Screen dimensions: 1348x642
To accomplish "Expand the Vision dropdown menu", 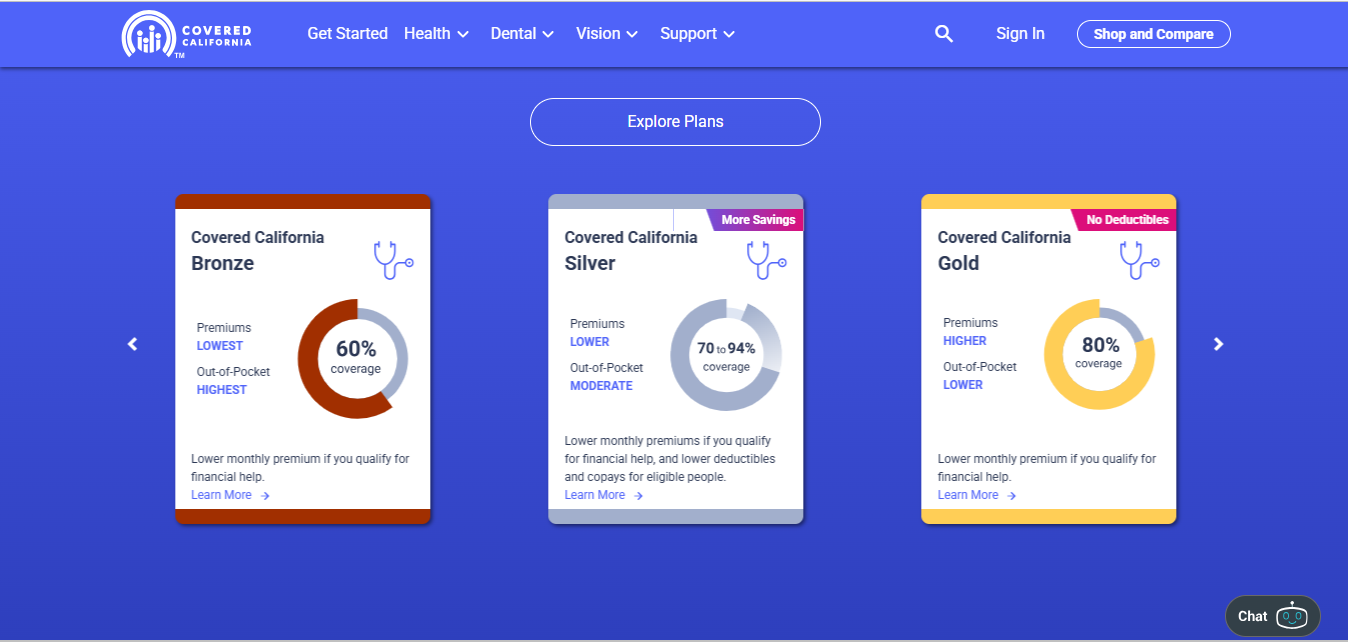I will coord(606,34).
